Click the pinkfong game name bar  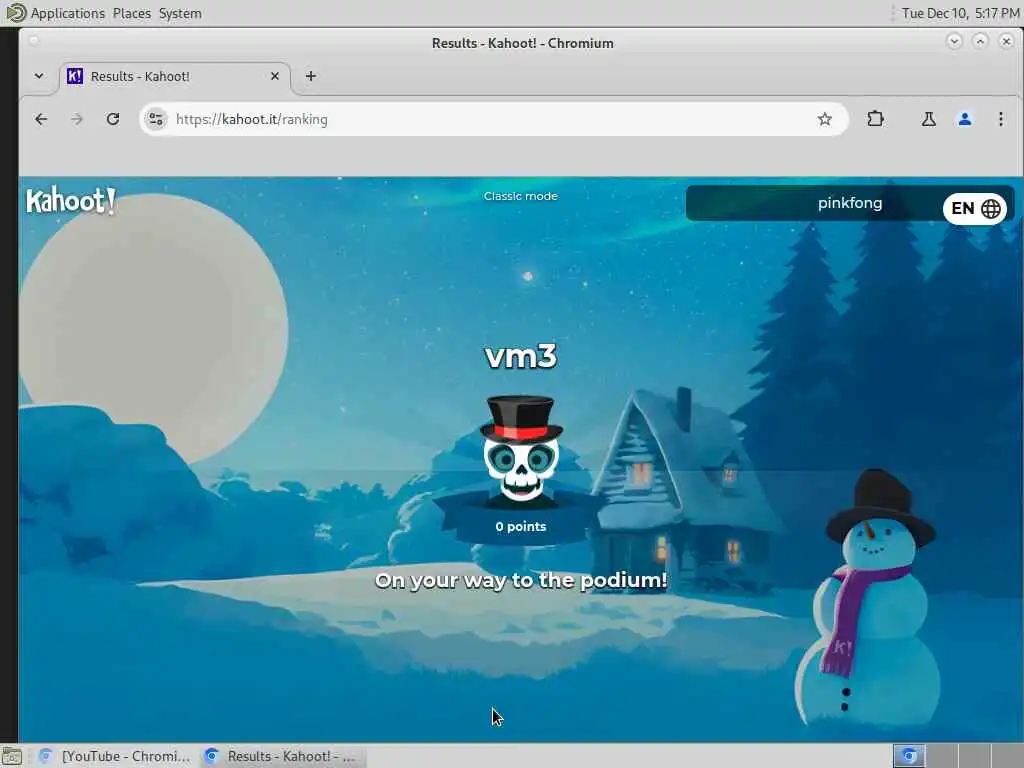(850, 203)
